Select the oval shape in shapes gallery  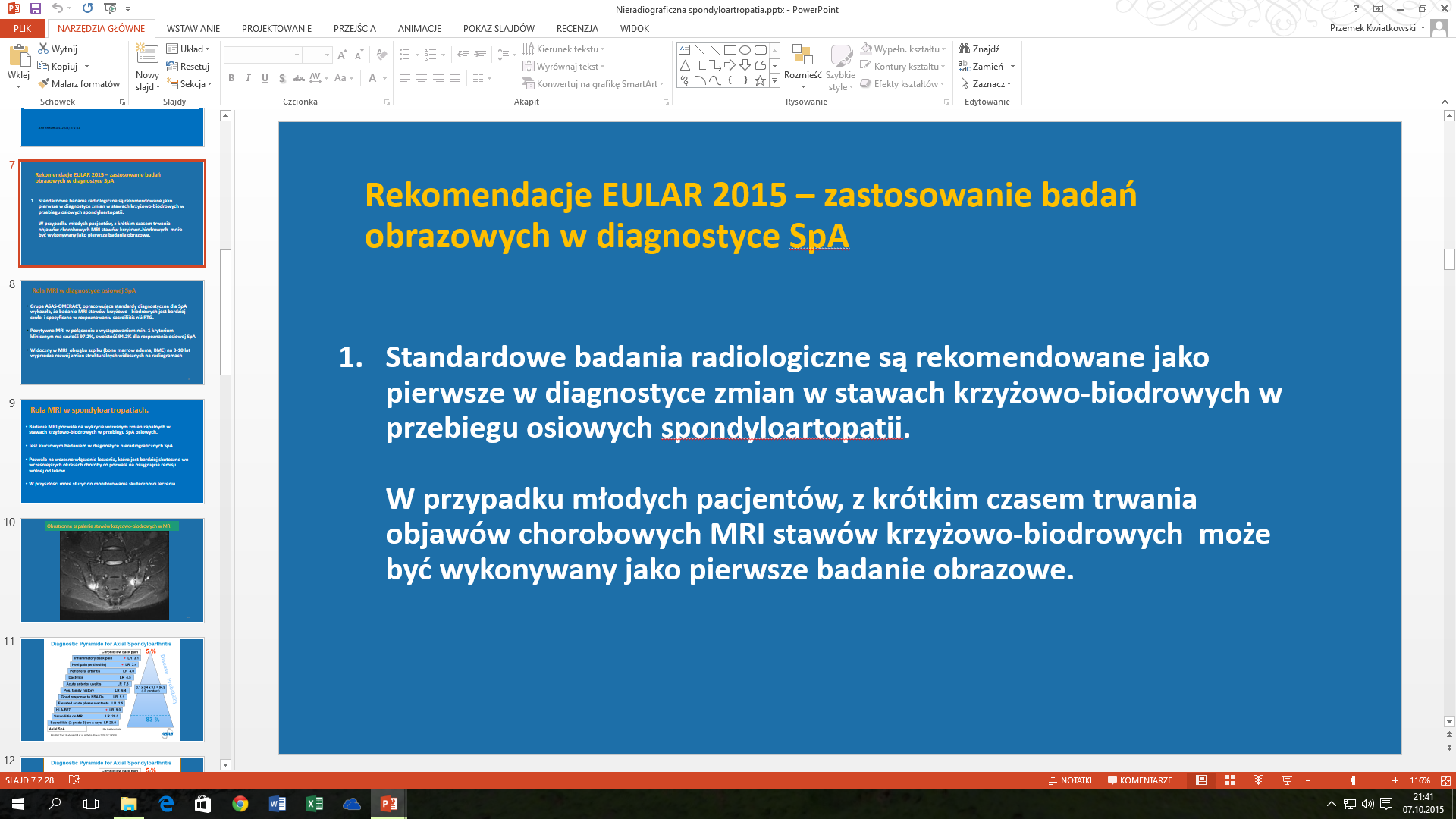(x=745, y=50)
